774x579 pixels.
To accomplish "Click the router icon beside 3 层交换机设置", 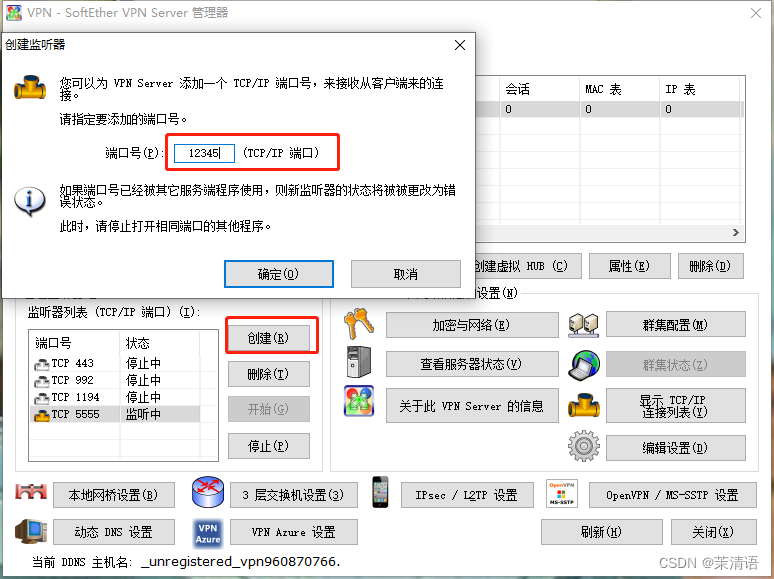I will pyautogui.click(x=208, y=492).
